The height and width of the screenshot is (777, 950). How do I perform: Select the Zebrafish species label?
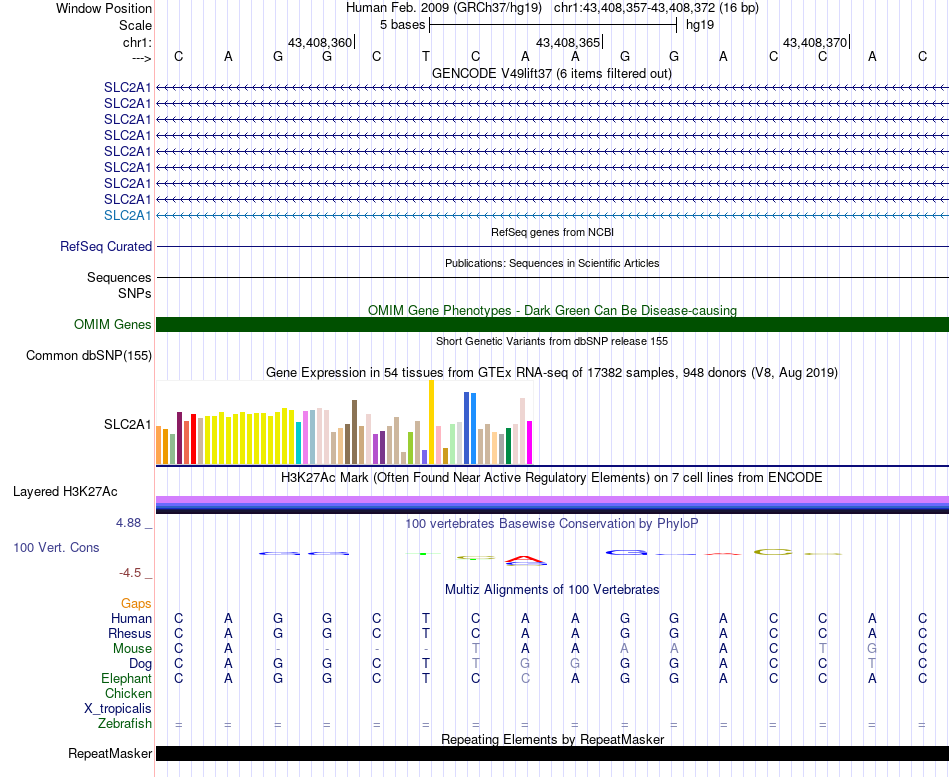point(125,723)
